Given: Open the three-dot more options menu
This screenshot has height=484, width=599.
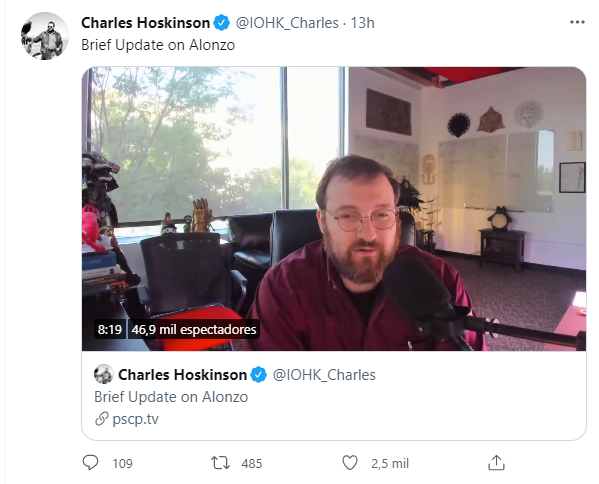Looking at the screenshot, I should [577, 22].
